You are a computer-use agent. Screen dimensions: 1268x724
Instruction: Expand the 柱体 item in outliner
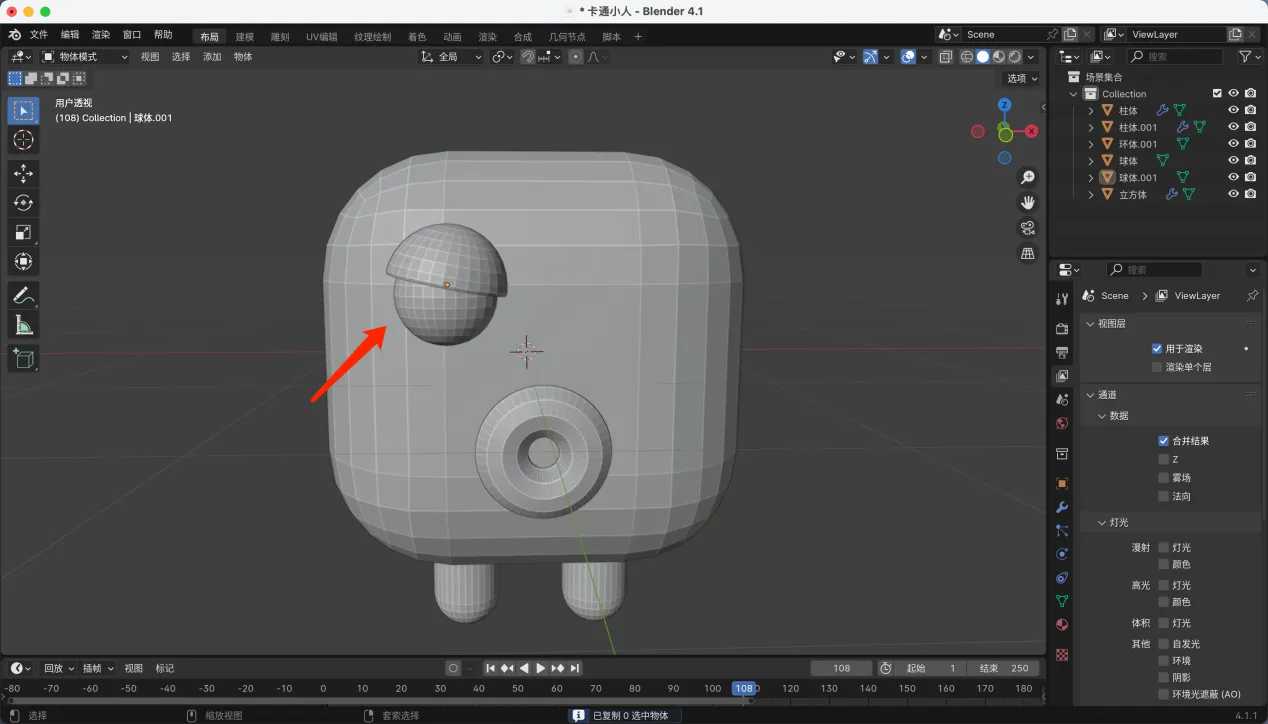pos(1091,111)
